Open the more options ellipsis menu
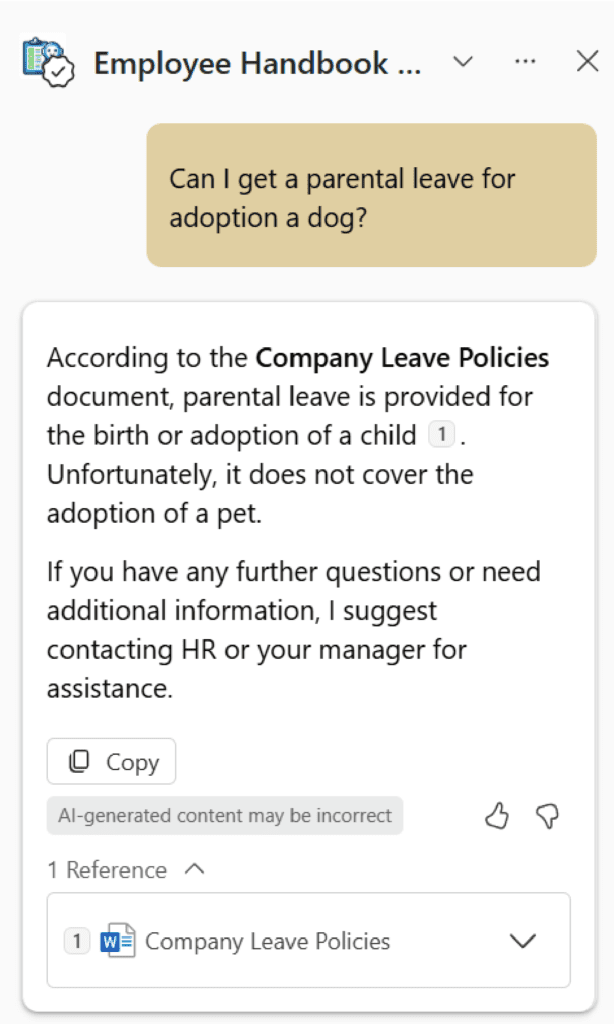 525,62
